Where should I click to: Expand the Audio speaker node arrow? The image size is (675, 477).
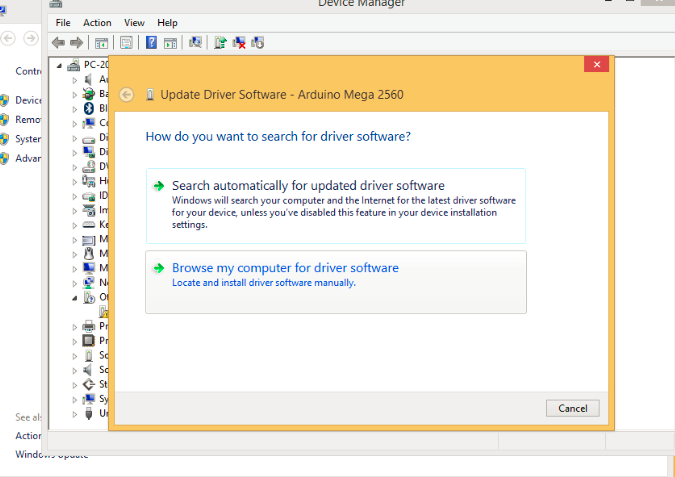tap(75, 80)
